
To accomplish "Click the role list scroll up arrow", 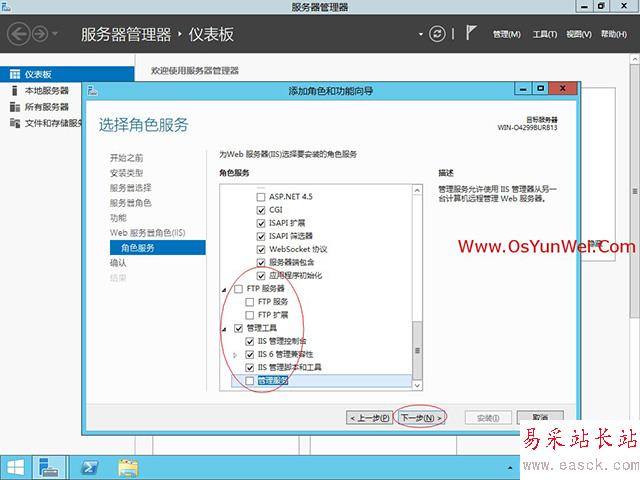I will 417,190.
